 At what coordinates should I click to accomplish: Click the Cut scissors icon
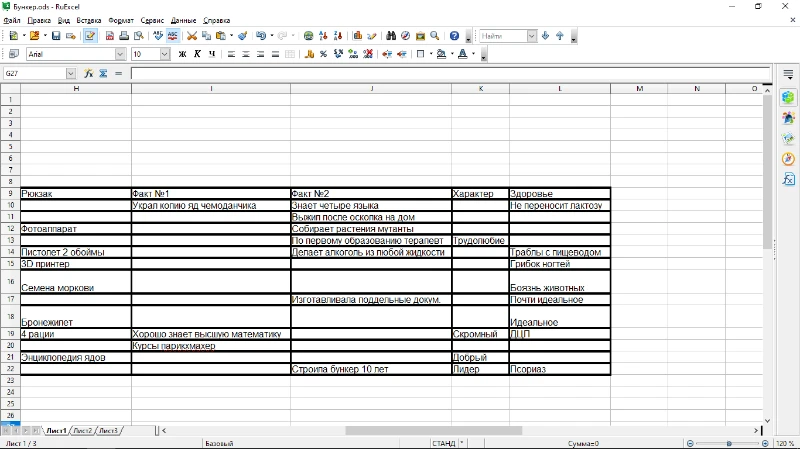click(x=192, y=36)
